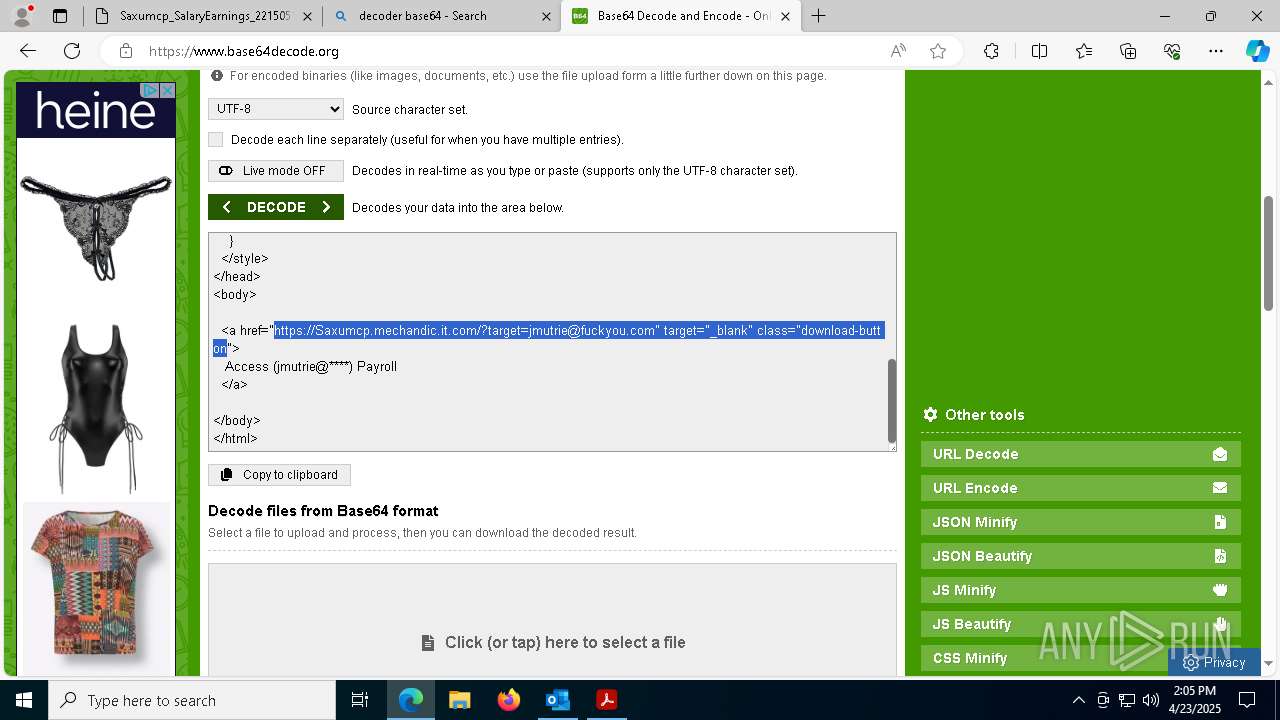
Task: Open browser extensions icon
Action: click(x=991, y=51)
